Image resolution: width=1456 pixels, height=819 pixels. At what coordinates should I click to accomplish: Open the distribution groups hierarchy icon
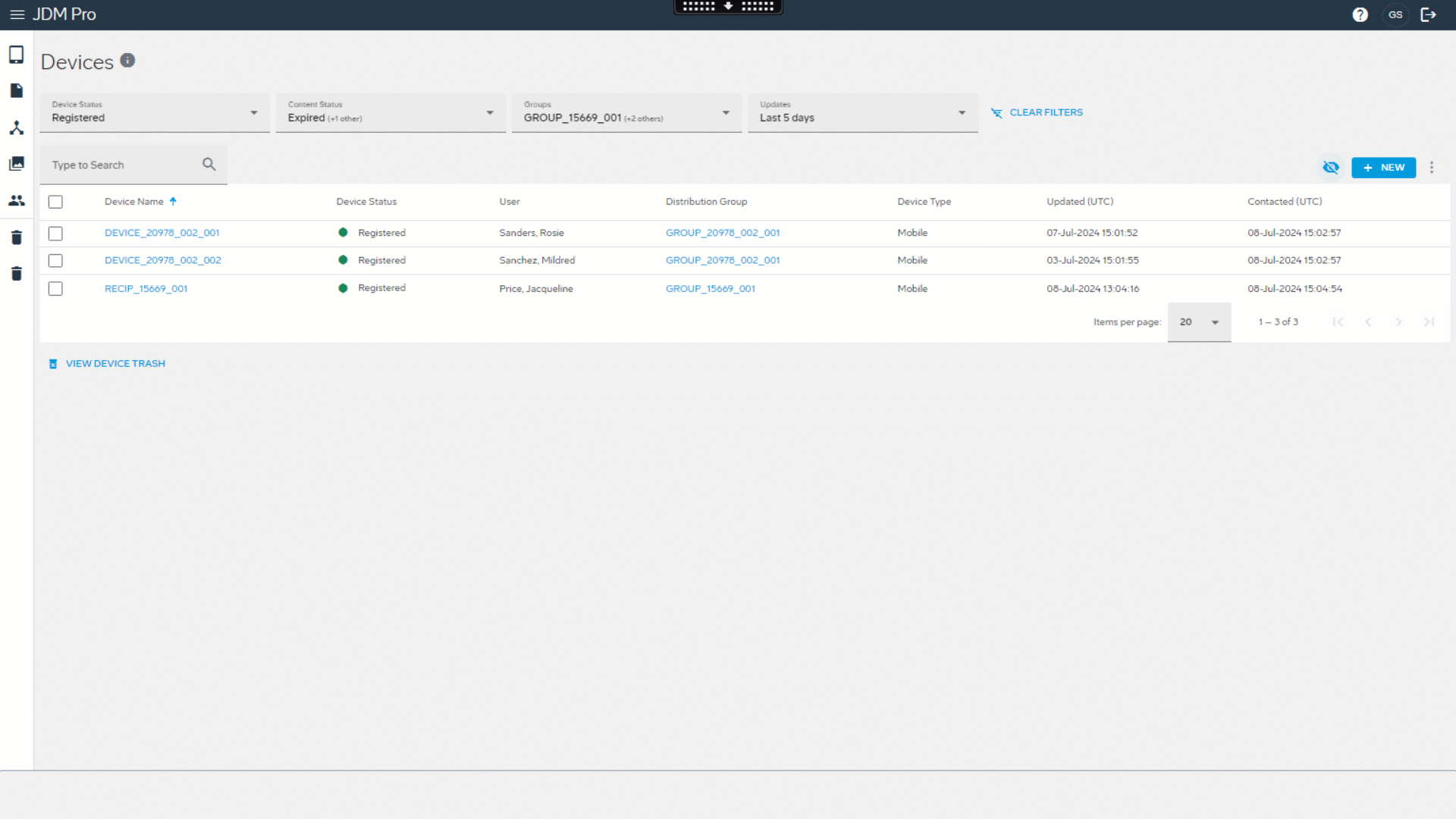(16, 127)
